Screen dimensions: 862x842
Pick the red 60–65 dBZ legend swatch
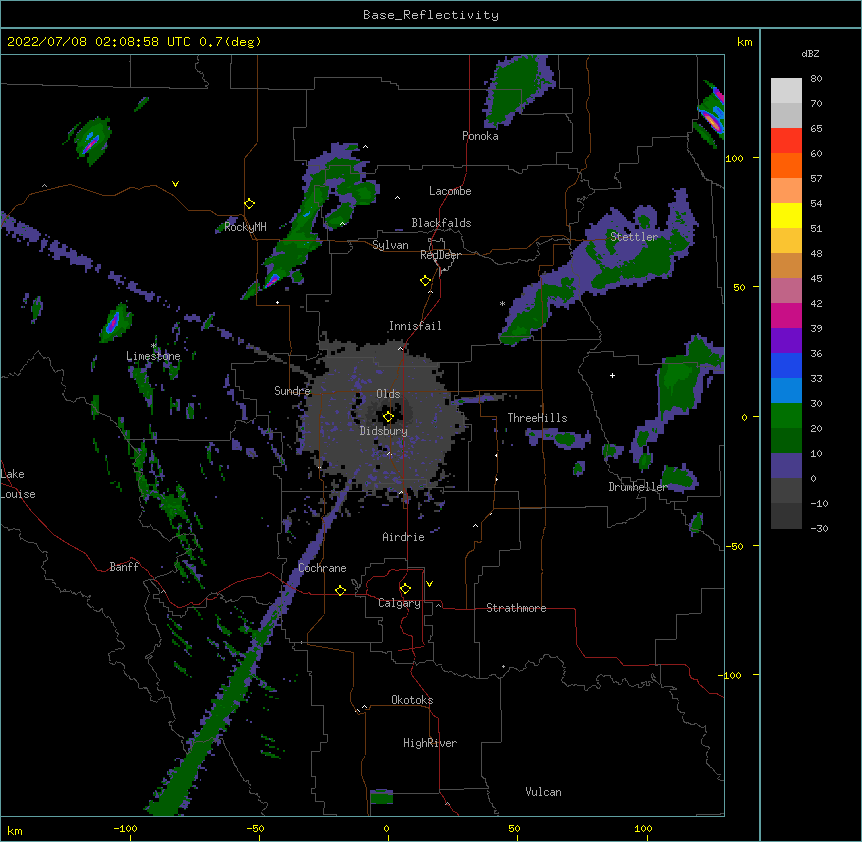[786, 141]
